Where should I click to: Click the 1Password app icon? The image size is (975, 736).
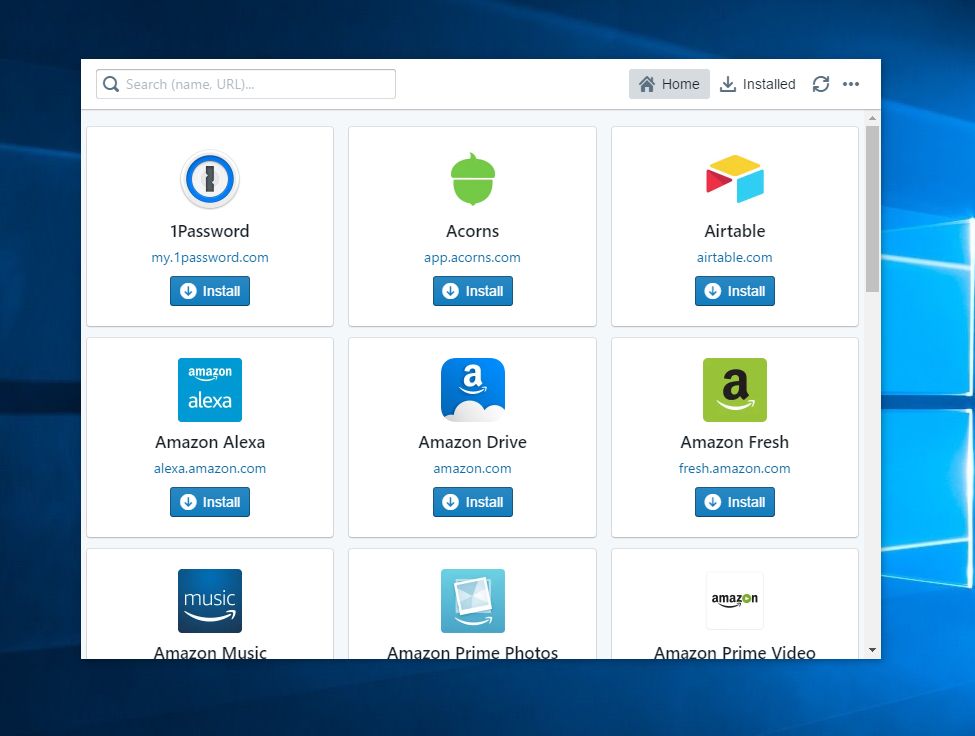(210, 179)
